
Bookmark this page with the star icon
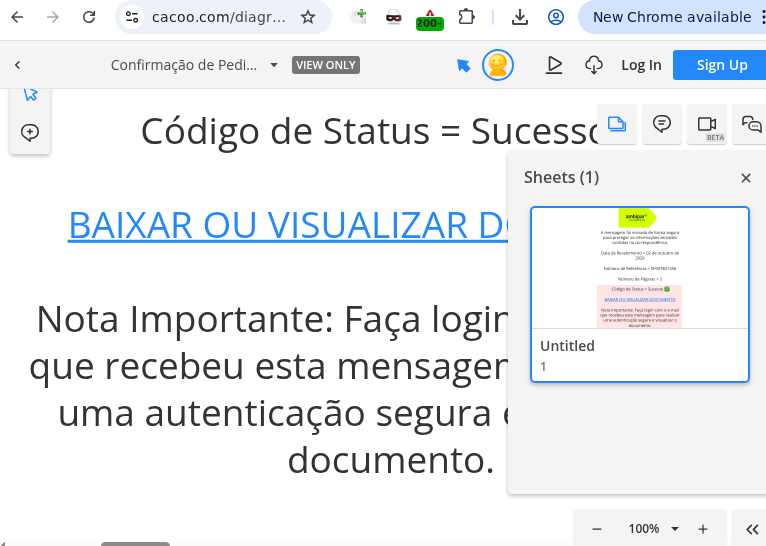[x=308, y=18]
